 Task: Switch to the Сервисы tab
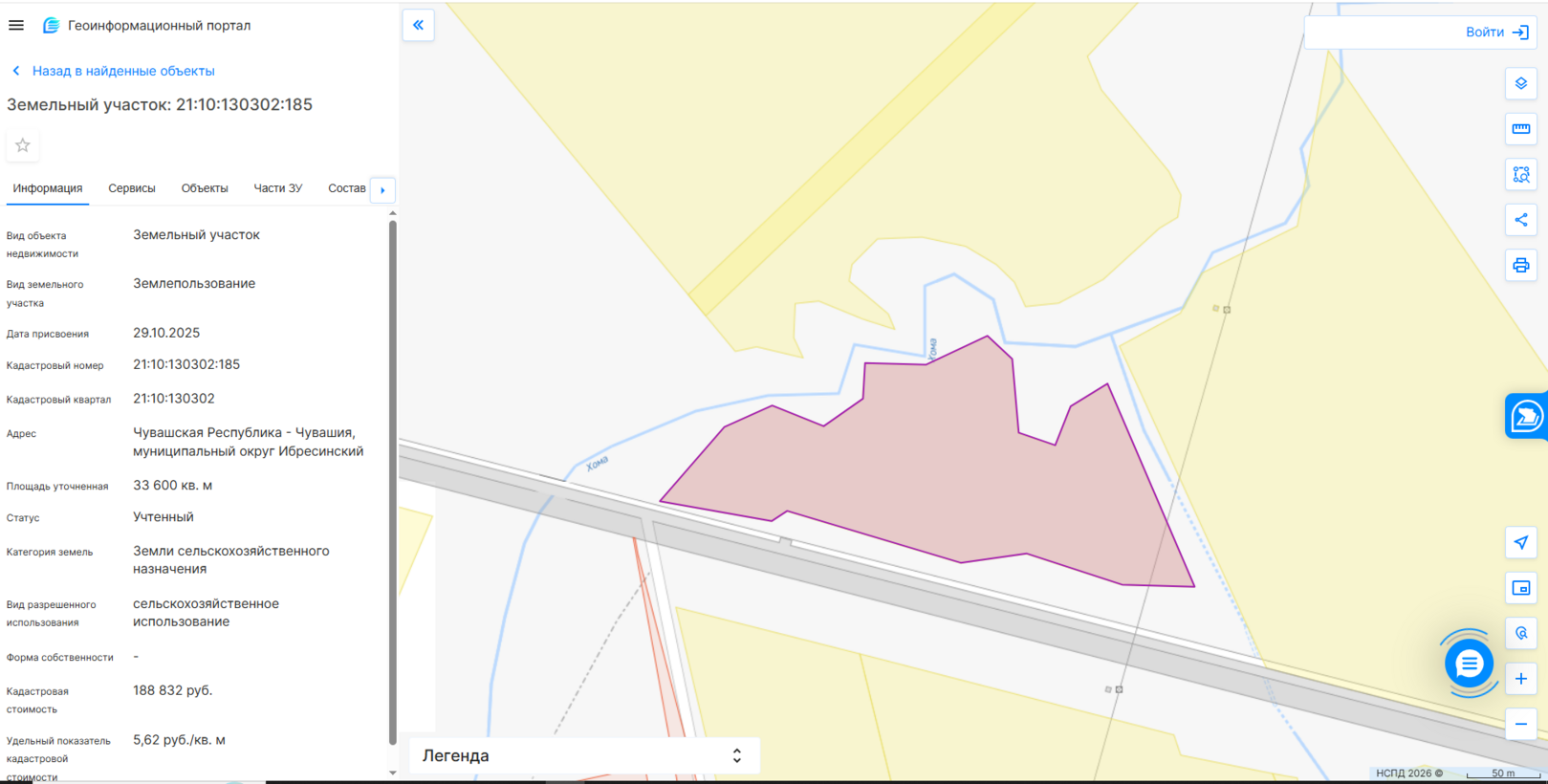tap(132, 188)
